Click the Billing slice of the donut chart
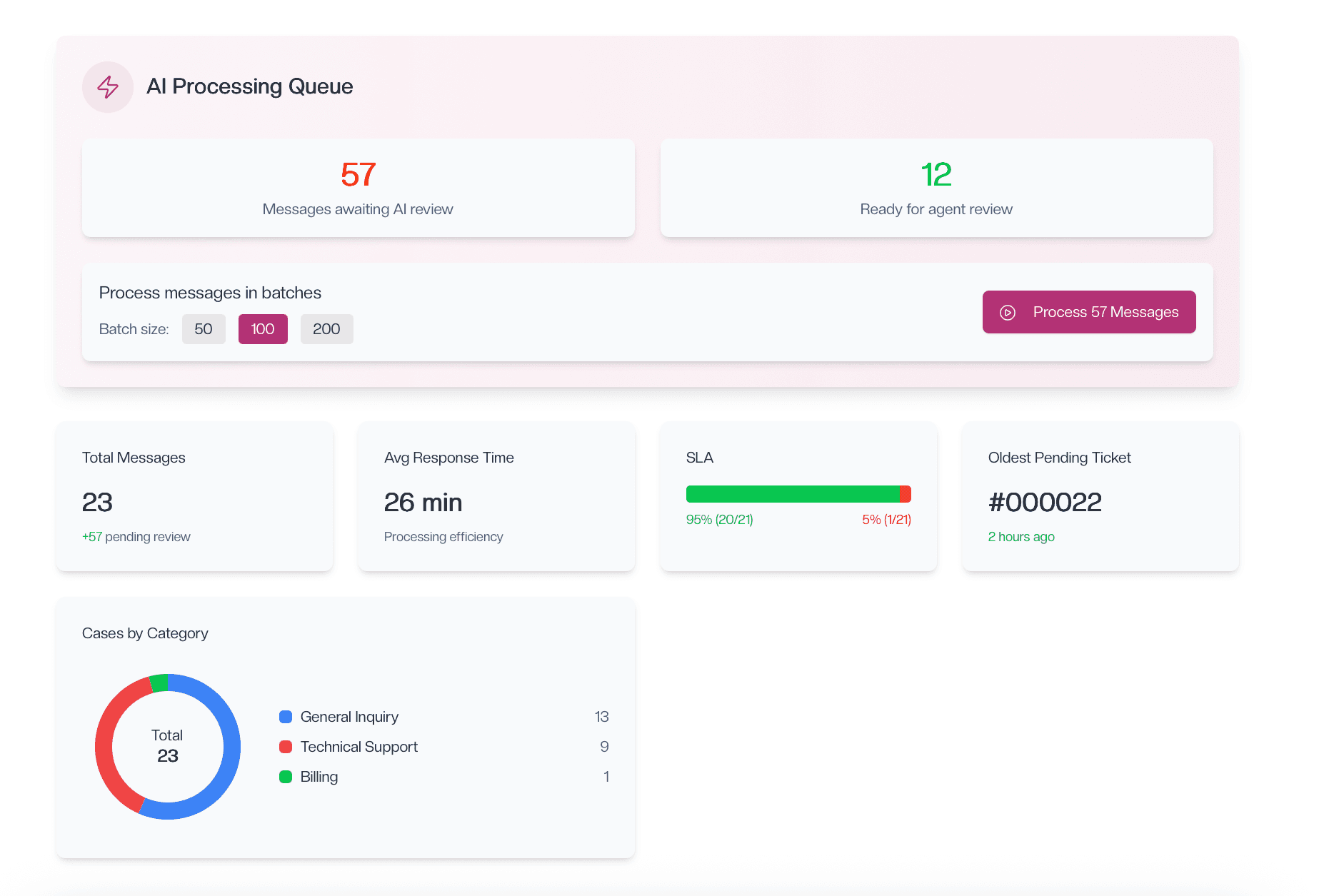 pos(157,682)
